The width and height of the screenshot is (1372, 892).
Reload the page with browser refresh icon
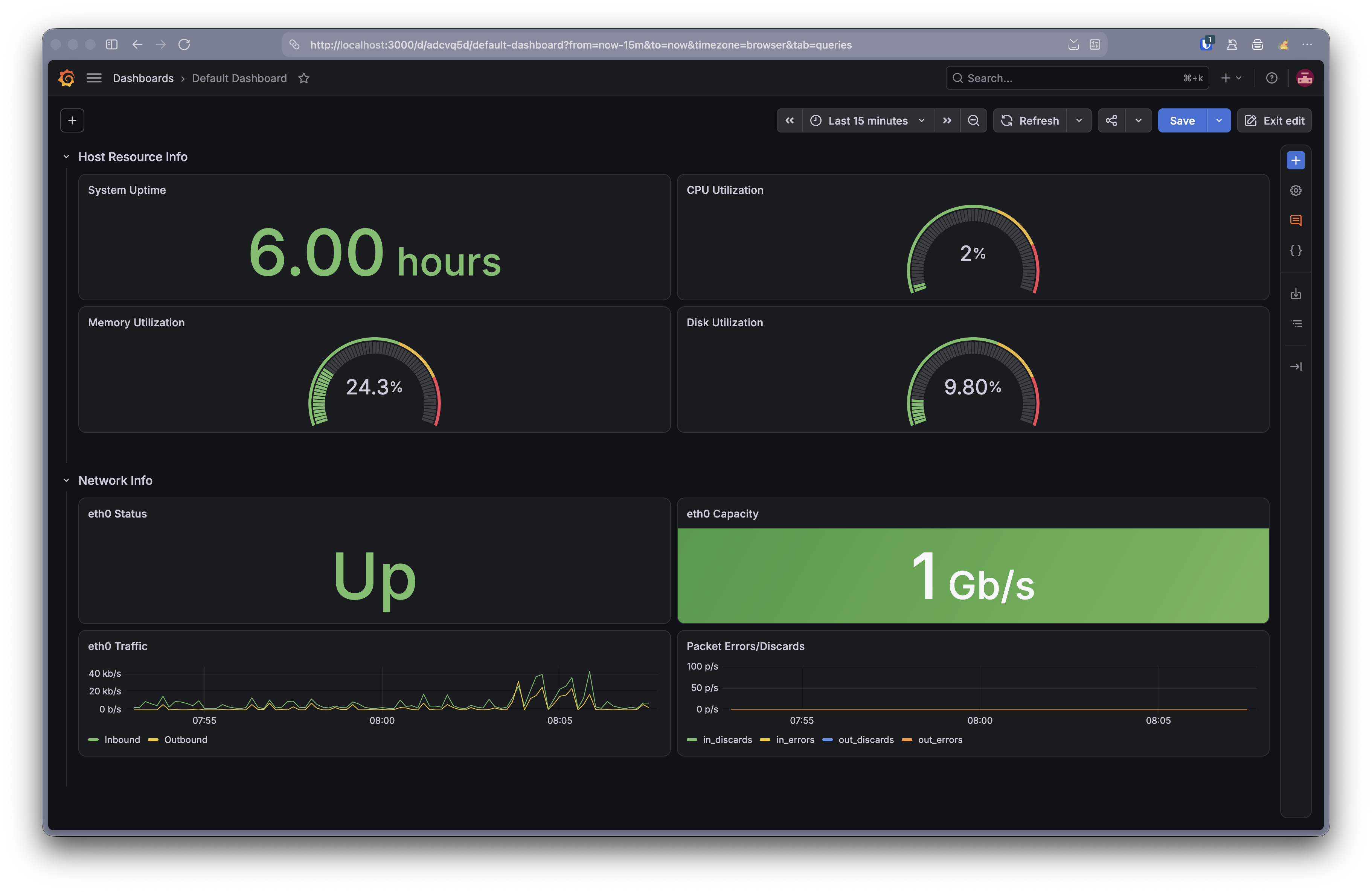point(184,44)
